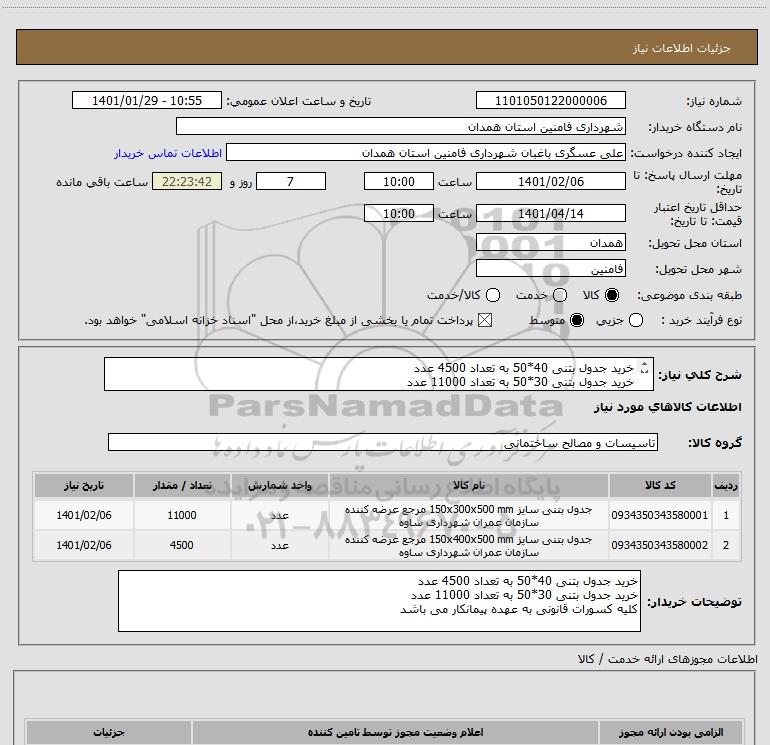Click price validity date 1401/04/14 field
Image resolution: width=770 pixels, height=745 pixels.
pyautogui.click(x=550, y=213)
